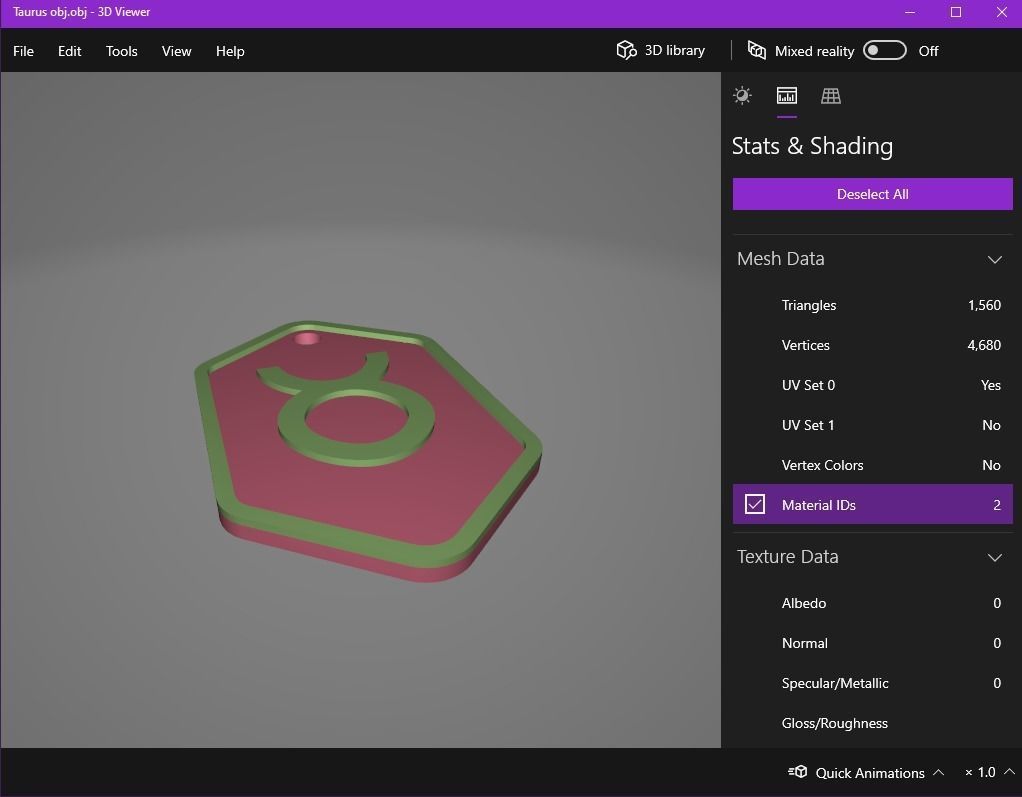Click the Quick Animations label
The image size is (1022, 797).
point(869,773)
